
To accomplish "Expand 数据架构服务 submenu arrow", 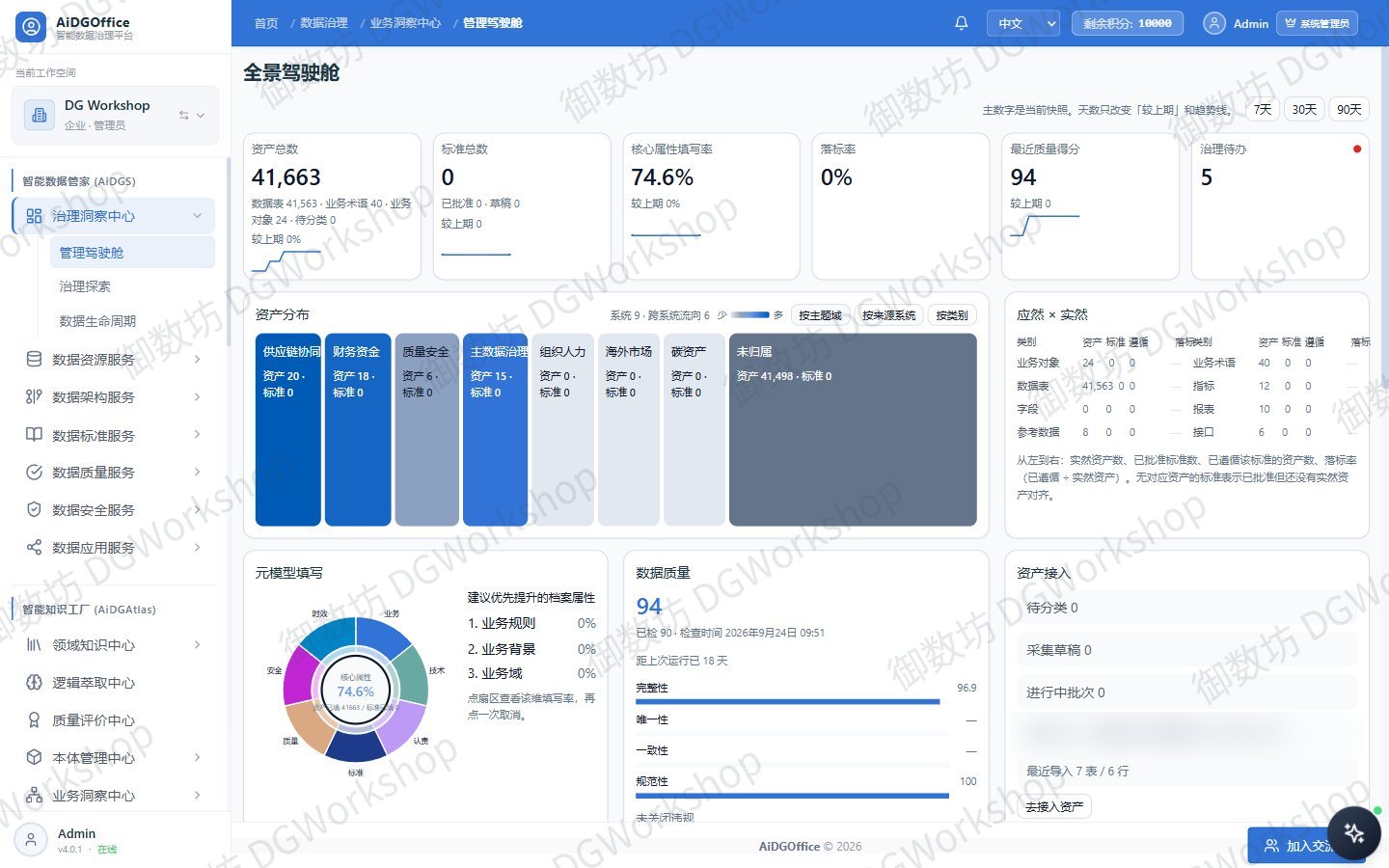I will [198, 396].
